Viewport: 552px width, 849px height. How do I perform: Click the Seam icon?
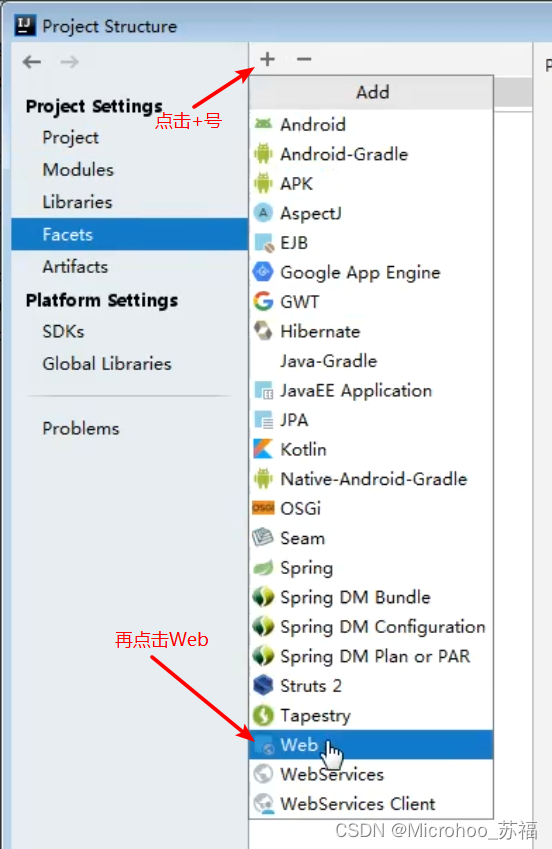click(263, 538)
